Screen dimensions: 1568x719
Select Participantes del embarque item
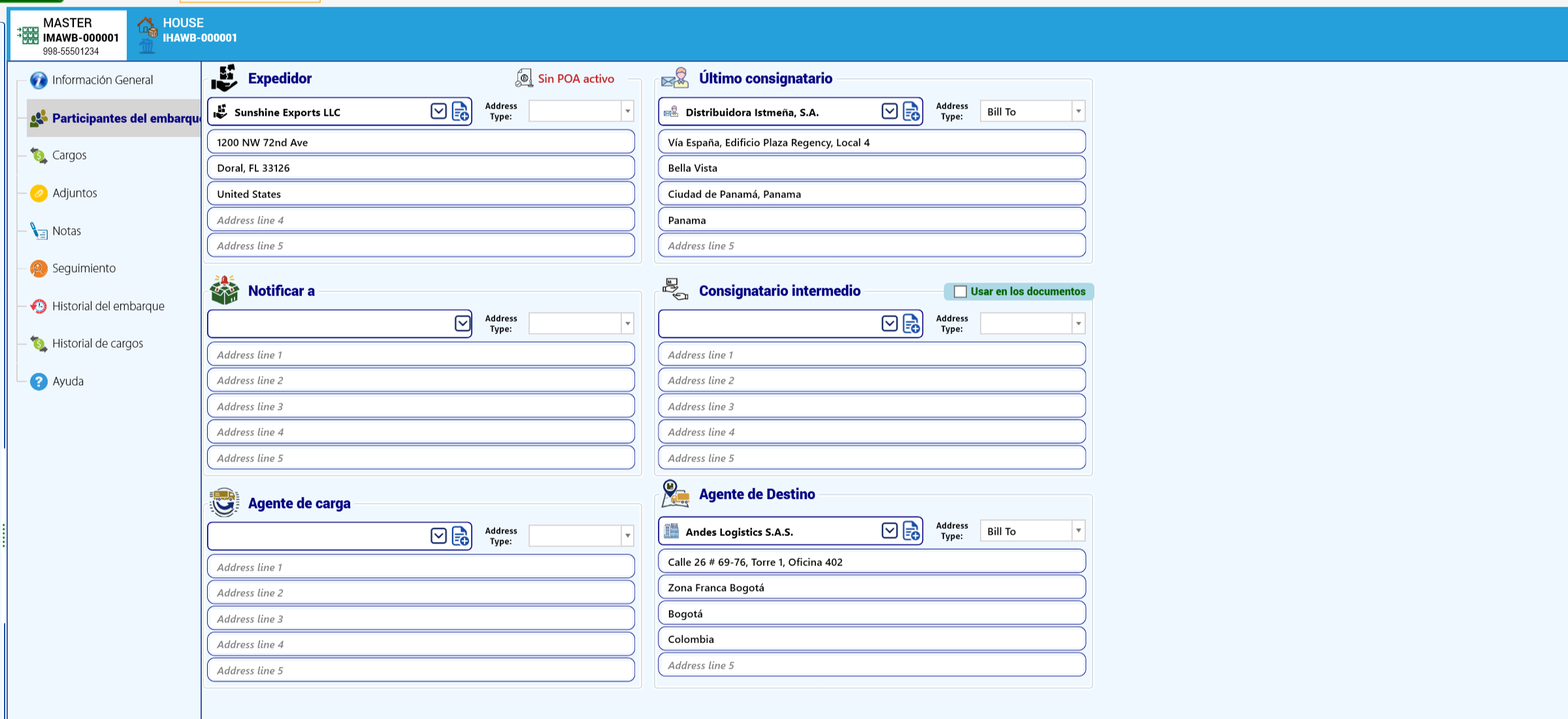click(x=114, y=118)
